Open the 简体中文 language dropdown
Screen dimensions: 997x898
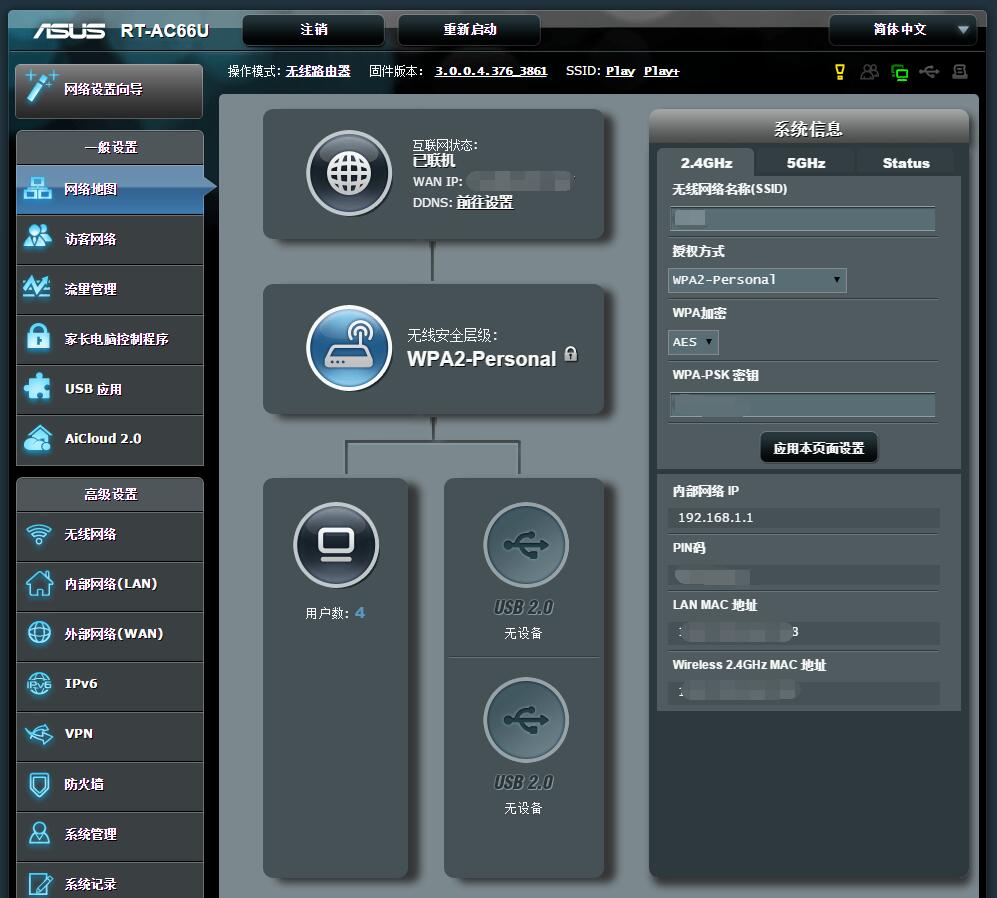click(x=902, y=30)
